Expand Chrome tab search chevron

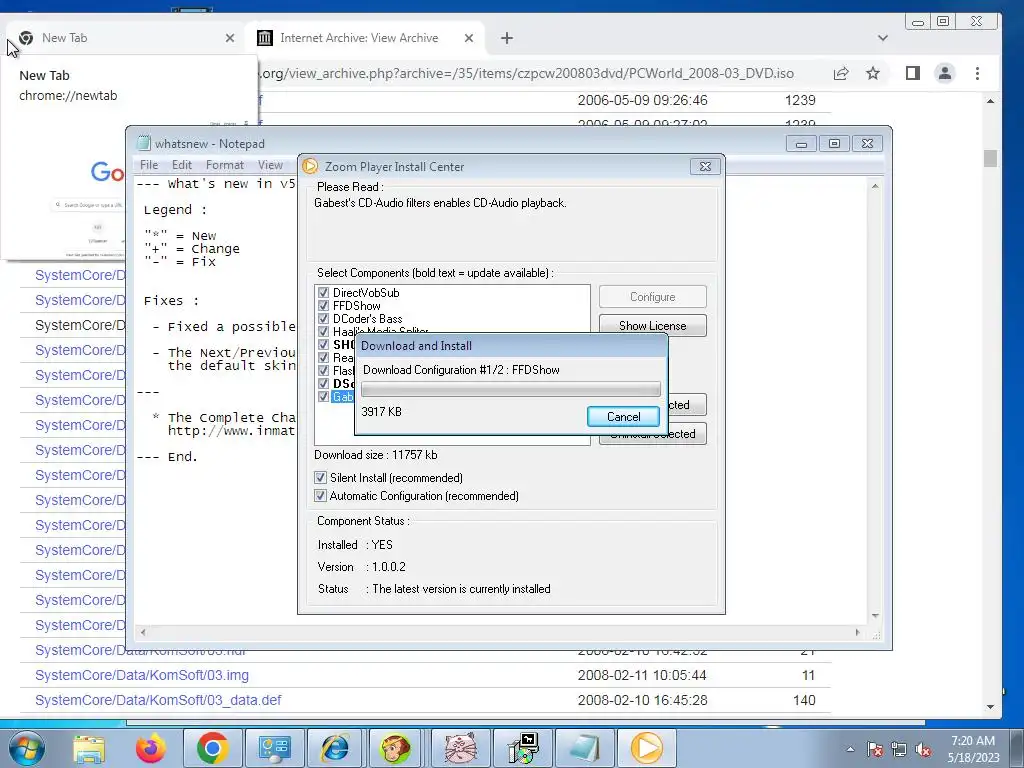click(883, 38)
